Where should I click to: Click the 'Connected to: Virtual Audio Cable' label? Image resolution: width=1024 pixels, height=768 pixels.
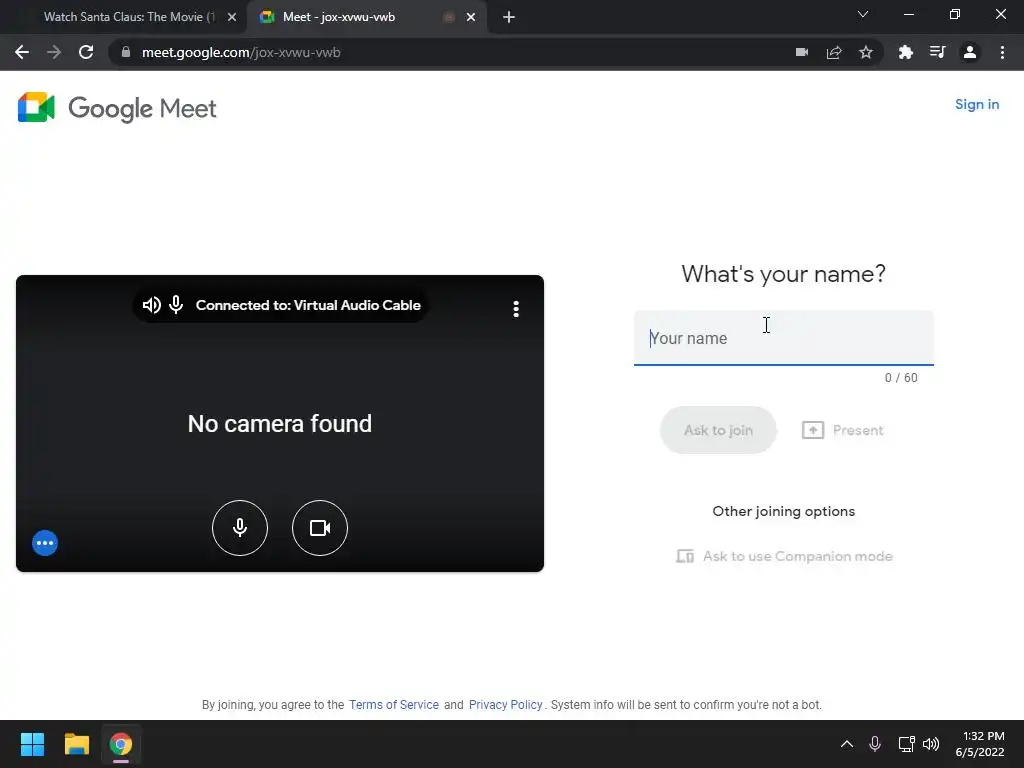coord(308,305)
